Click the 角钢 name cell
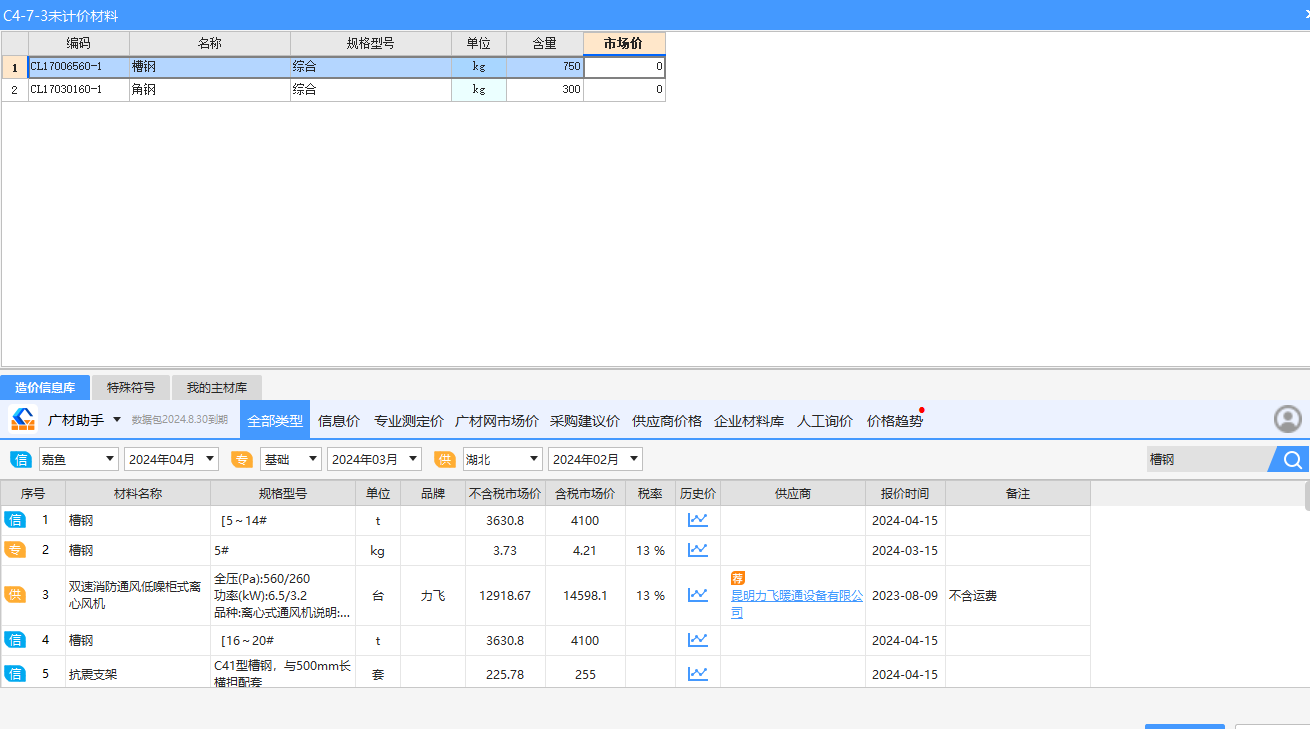Viewport: 1310px width, 729px height. [x=210, y=89]
